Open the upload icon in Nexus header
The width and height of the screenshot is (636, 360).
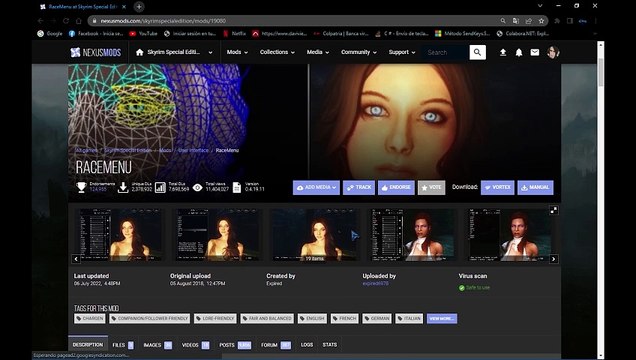coord(503,52)
